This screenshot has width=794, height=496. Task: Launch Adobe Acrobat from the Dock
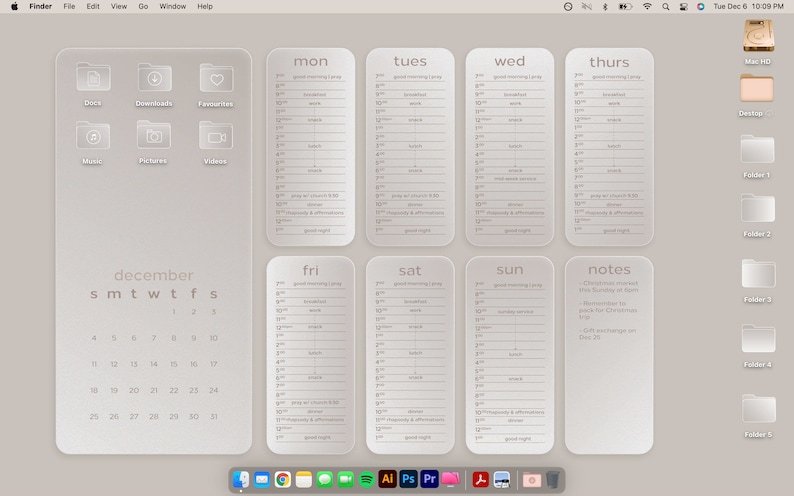481,479
